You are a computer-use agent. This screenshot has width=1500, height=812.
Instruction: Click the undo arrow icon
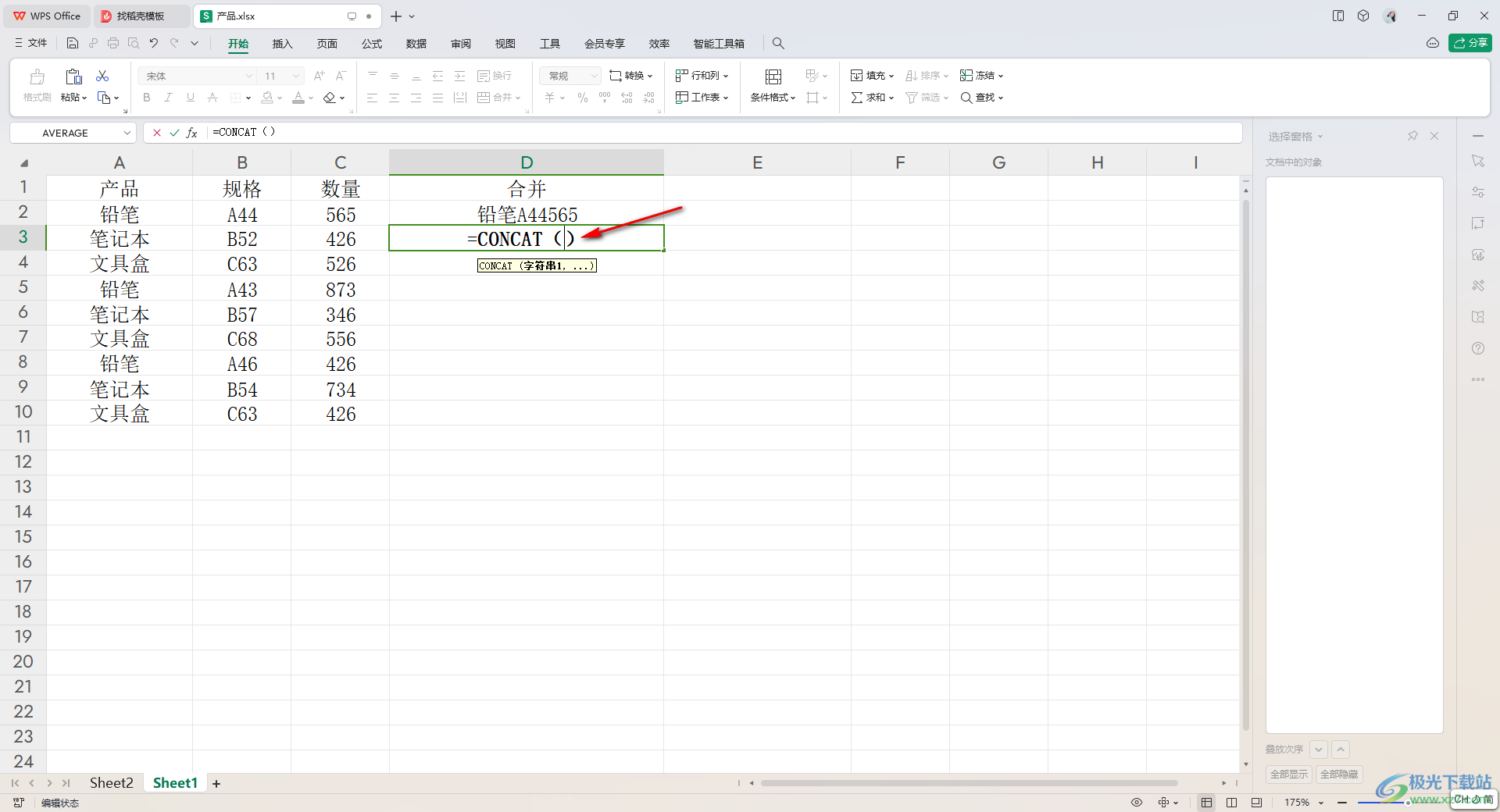point(154,43)
